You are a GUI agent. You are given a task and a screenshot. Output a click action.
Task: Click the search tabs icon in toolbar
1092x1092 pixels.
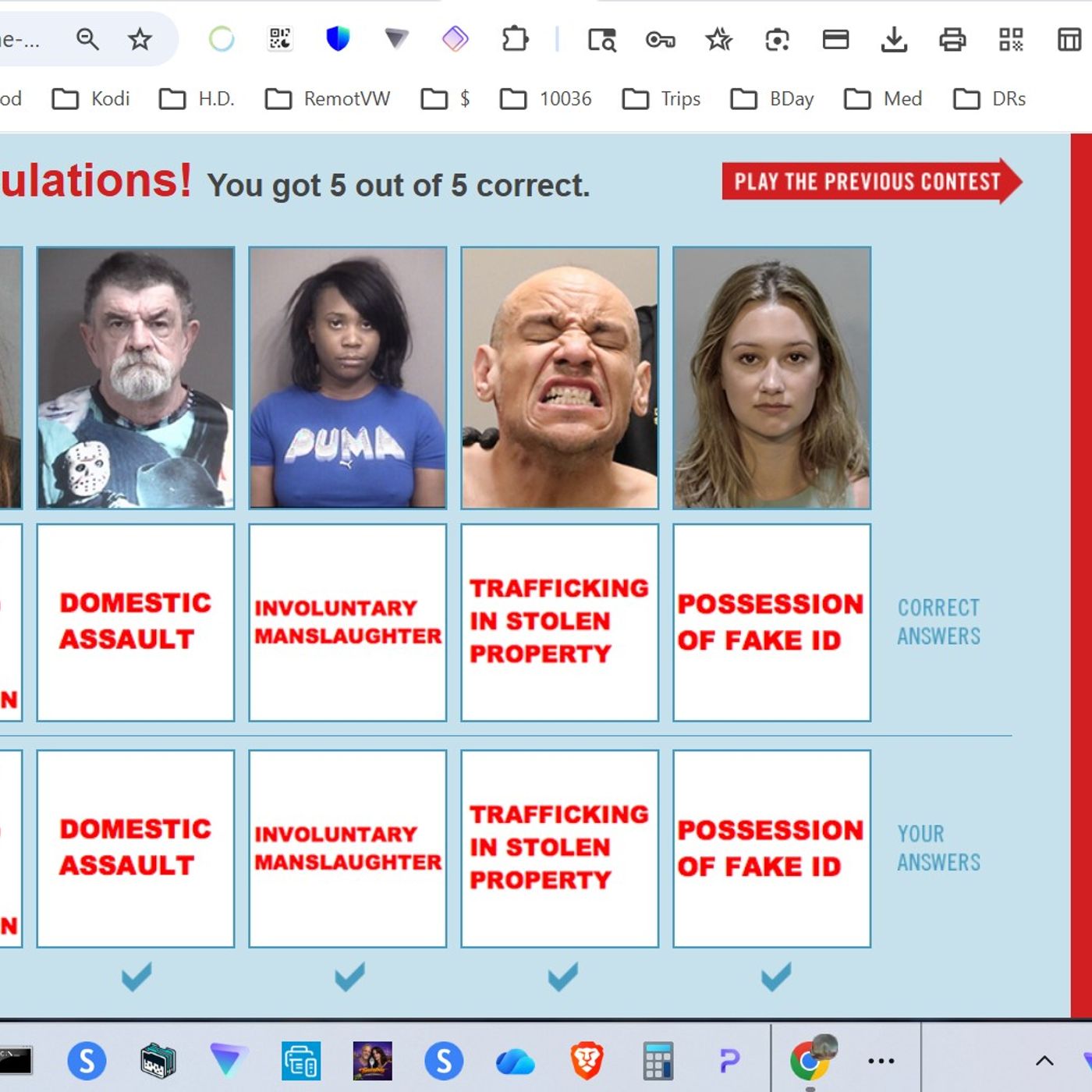602,40
